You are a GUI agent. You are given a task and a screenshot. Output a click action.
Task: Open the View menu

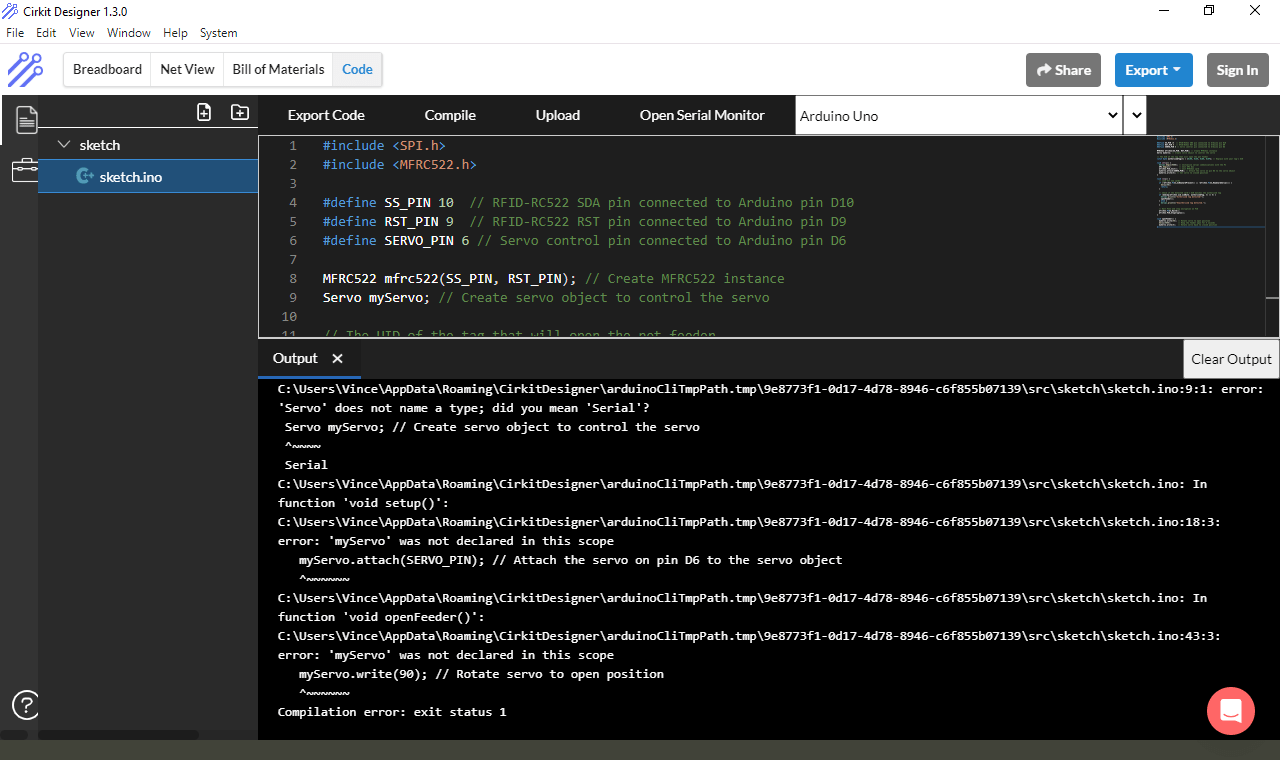tap(82, 33)
